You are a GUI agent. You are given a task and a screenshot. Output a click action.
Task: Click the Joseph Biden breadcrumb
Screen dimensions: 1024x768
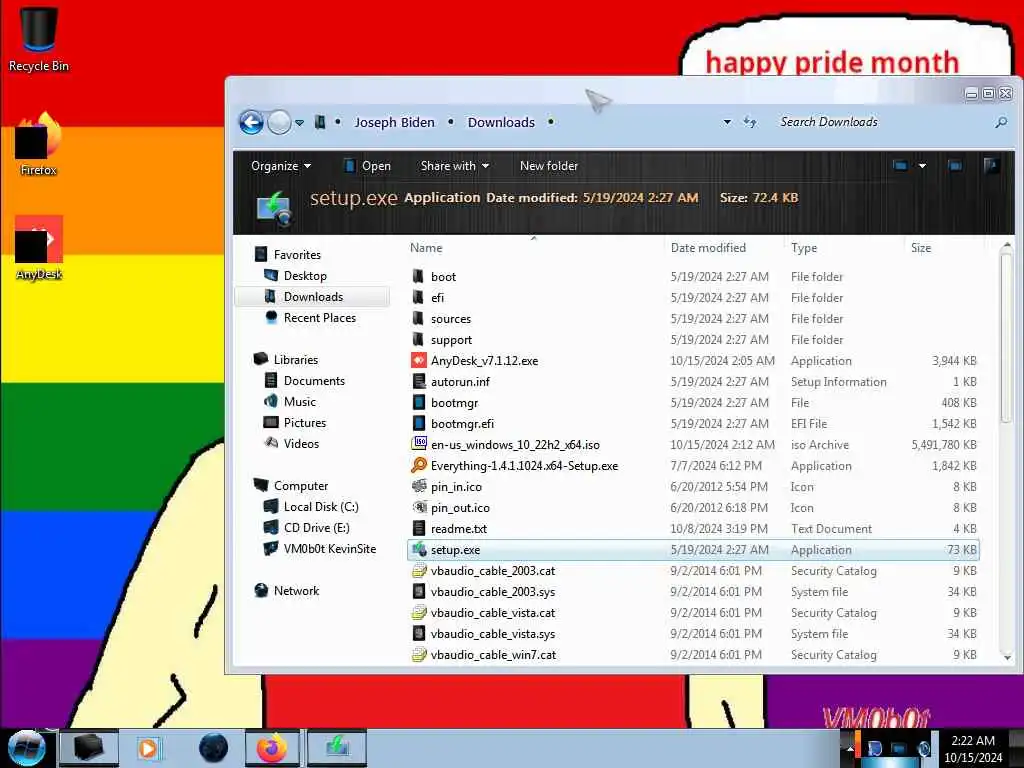tap(394, 122)
